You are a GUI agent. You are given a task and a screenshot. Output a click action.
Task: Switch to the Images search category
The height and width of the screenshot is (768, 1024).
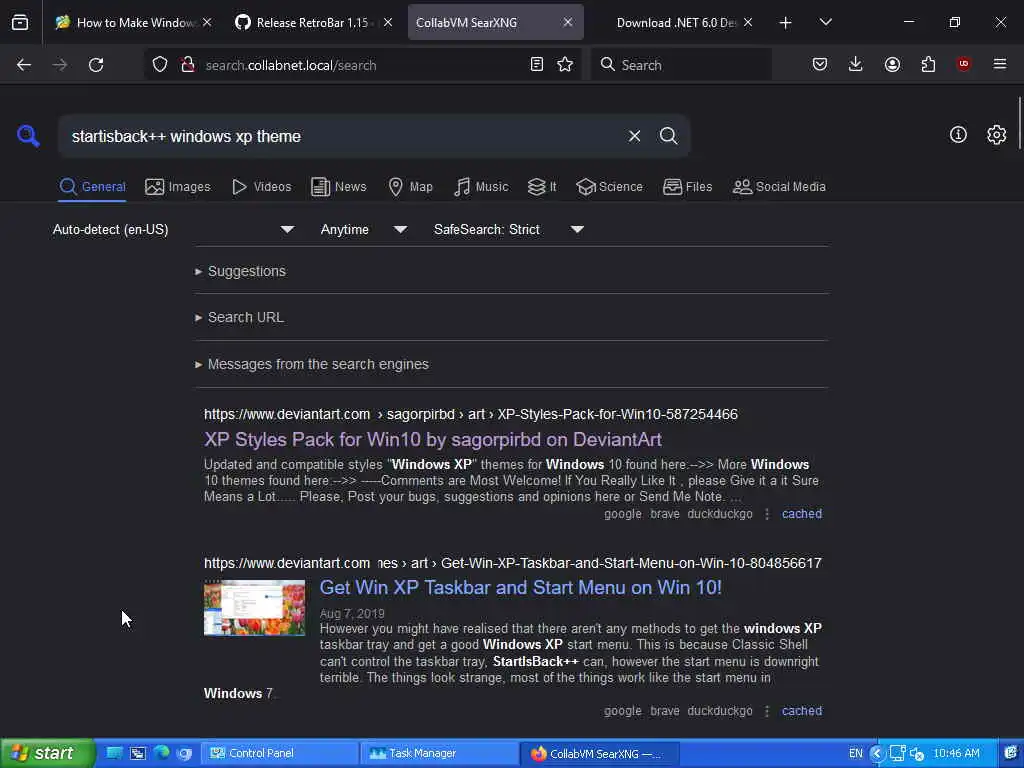click(178, 187)
